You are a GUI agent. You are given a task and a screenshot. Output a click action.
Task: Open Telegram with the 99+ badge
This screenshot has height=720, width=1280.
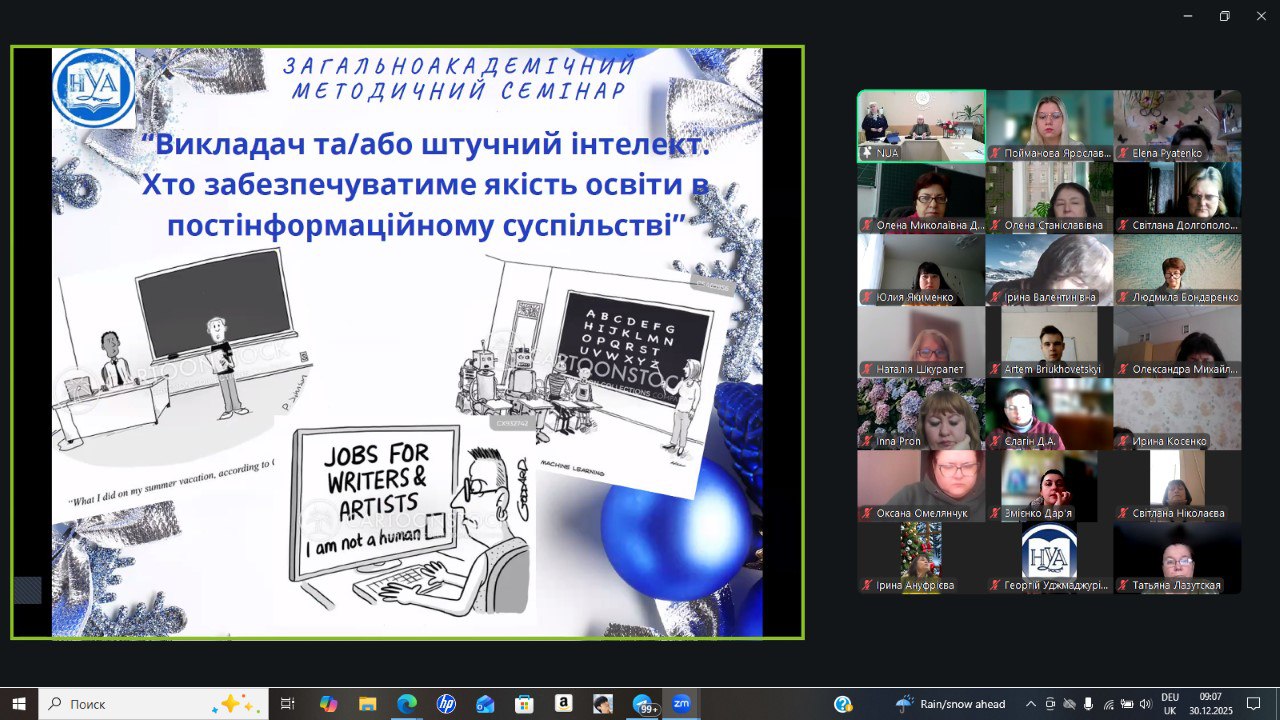[x=644, y=704]
